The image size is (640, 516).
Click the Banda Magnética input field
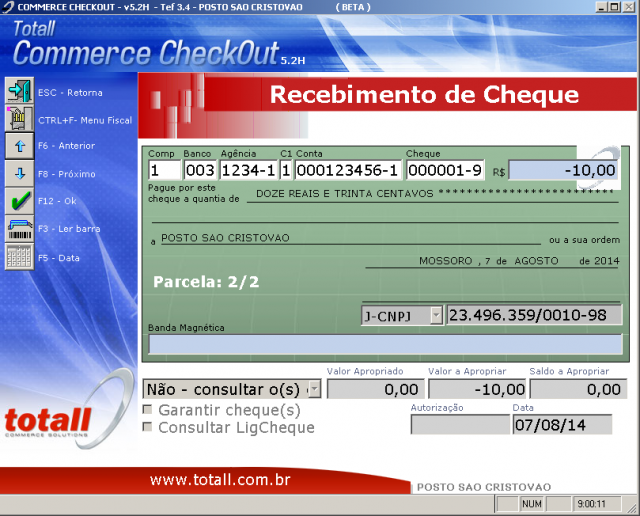tap(385, 345)
